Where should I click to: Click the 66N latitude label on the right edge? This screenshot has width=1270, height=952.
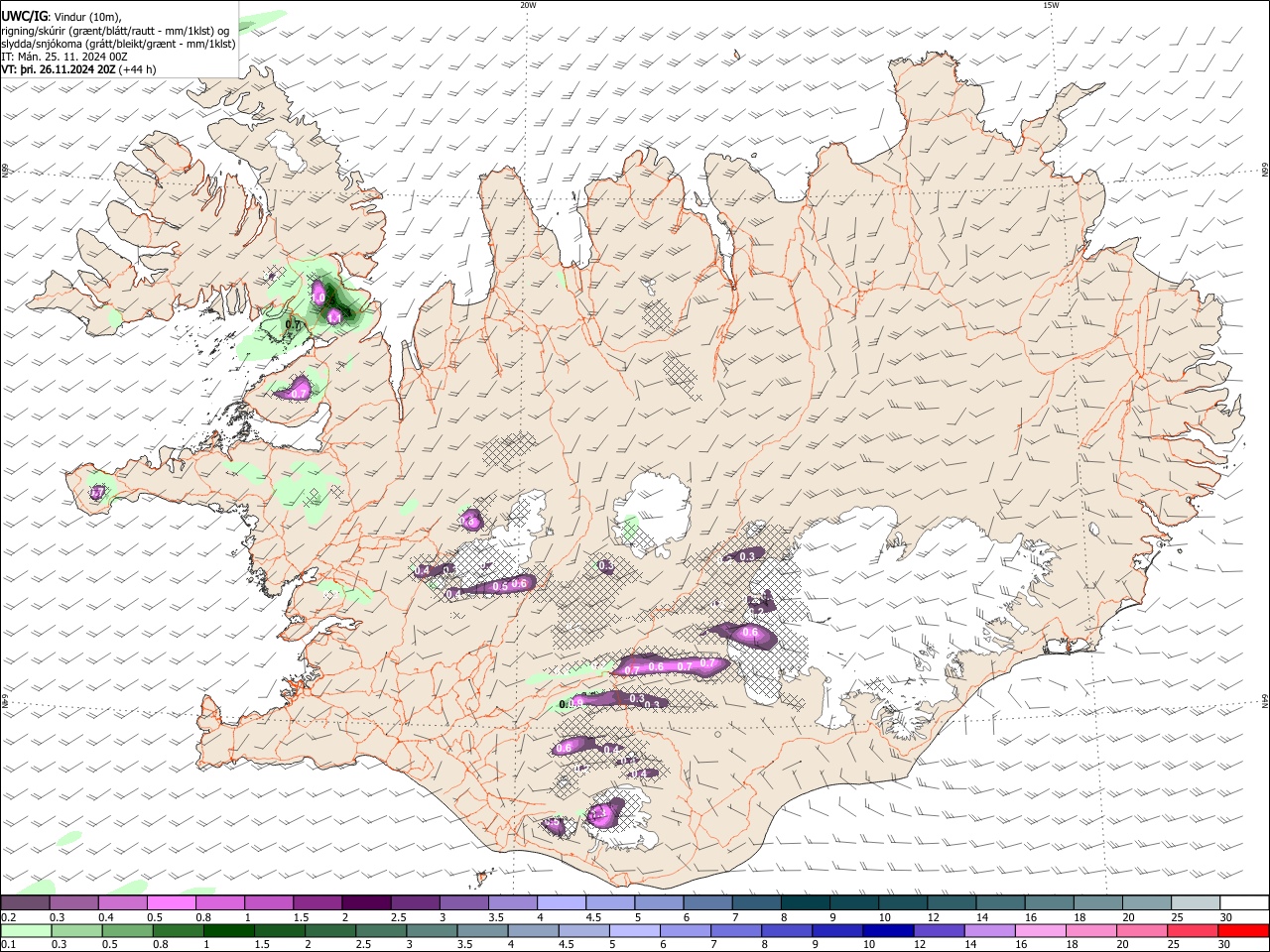coord(1265,172)
